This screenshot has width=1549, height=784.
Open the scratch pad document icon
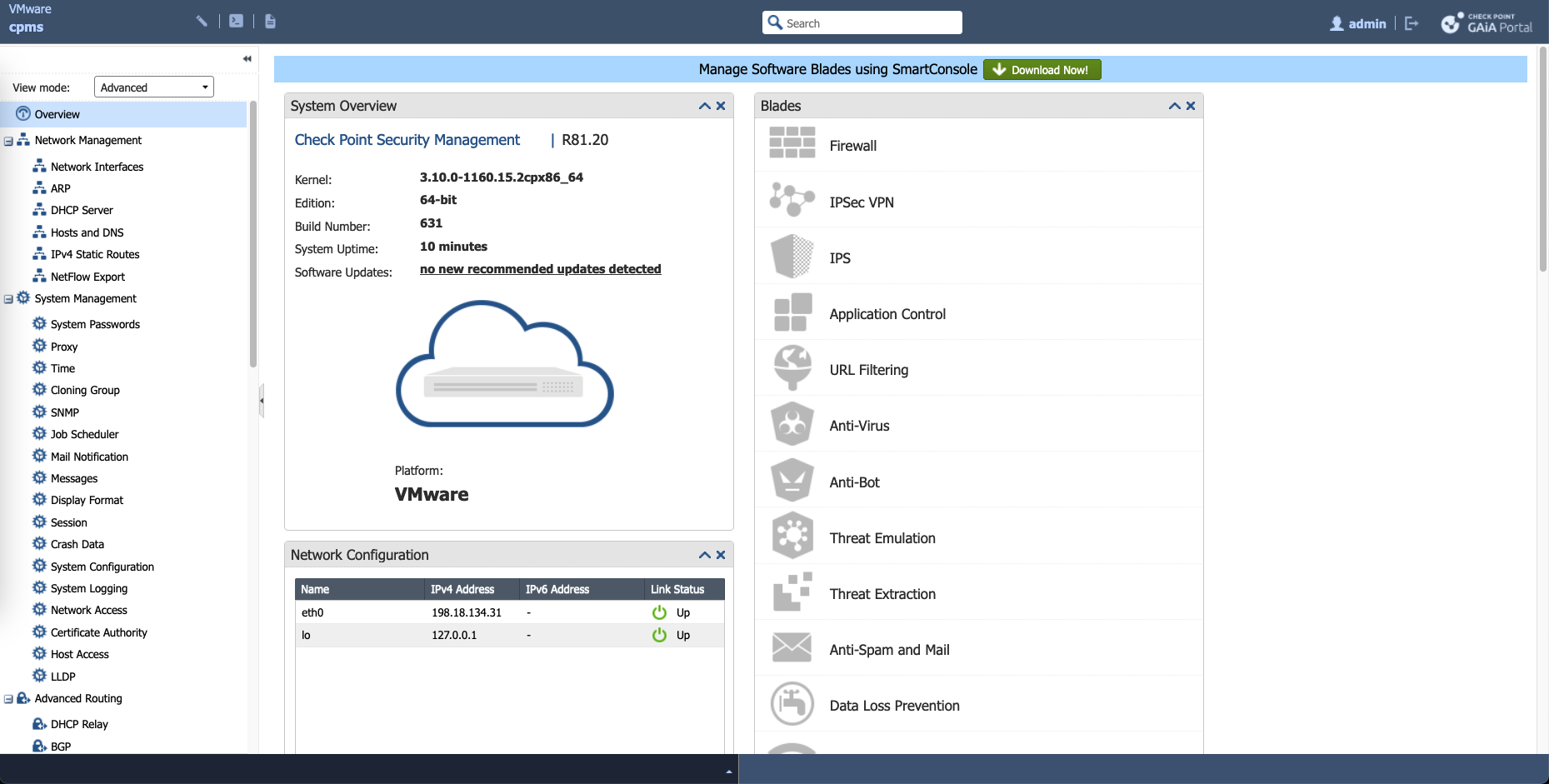point(270,22)
